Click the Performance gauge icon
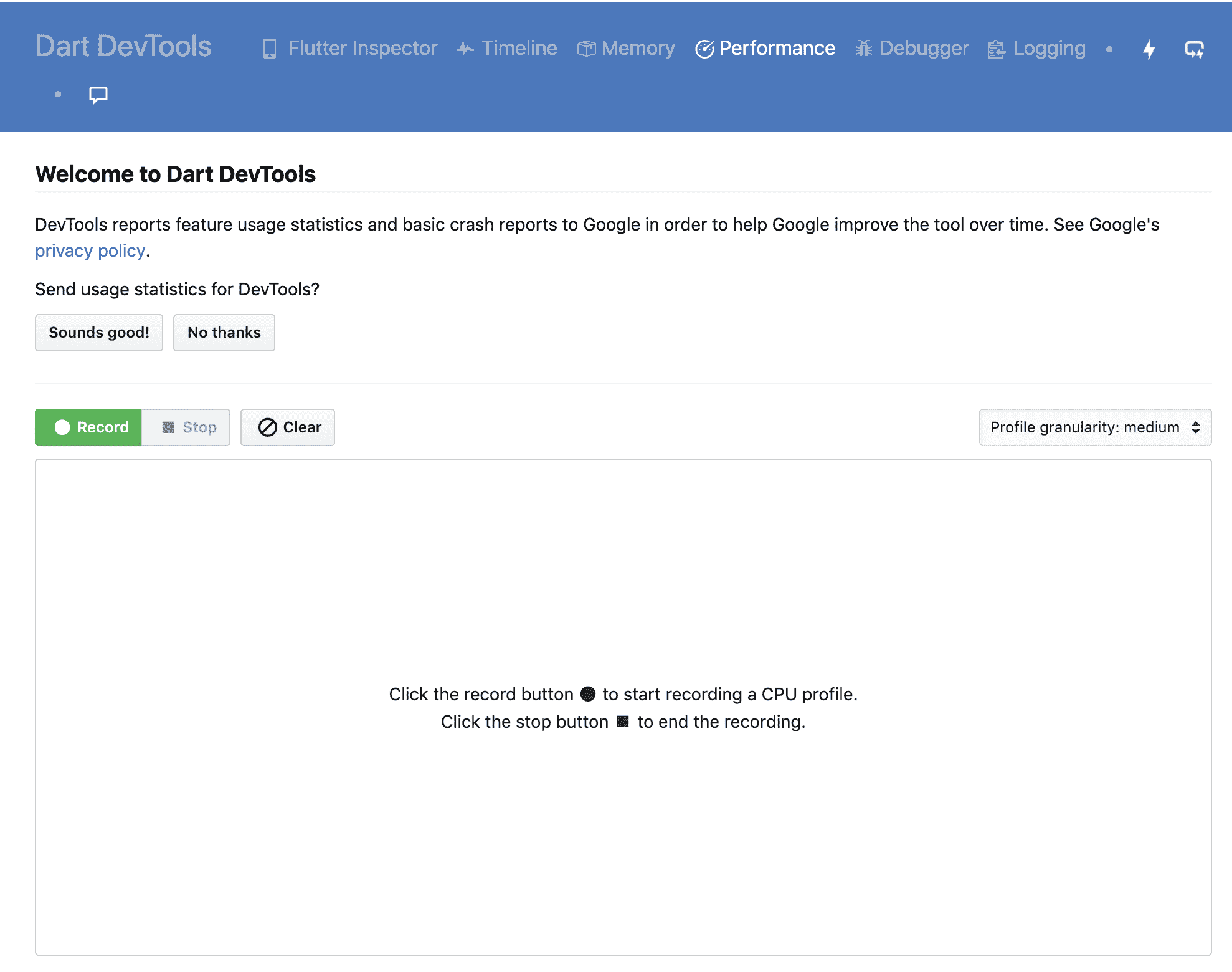Screen dimensions: 1232x972 pos(704,49)
